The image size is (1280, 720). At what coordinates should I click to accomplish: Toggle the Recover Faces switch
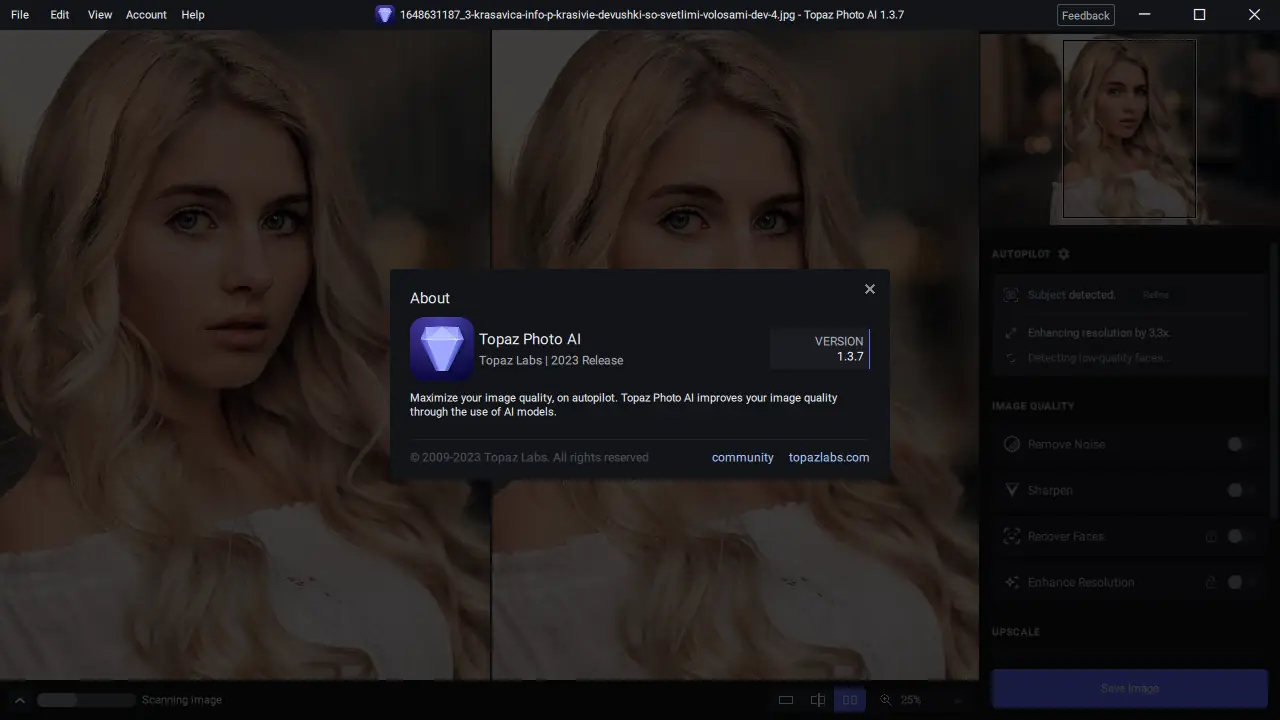(1240, 536)
